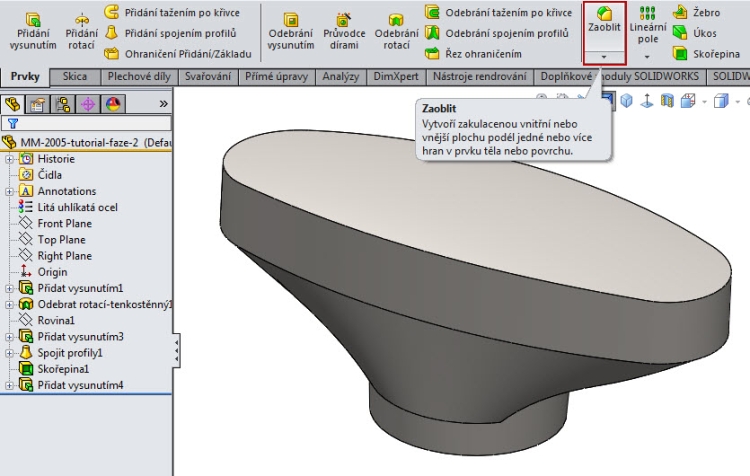Expand the Historie tree node
This screenshot has height=476, width=750.
[x=9, y=159]
